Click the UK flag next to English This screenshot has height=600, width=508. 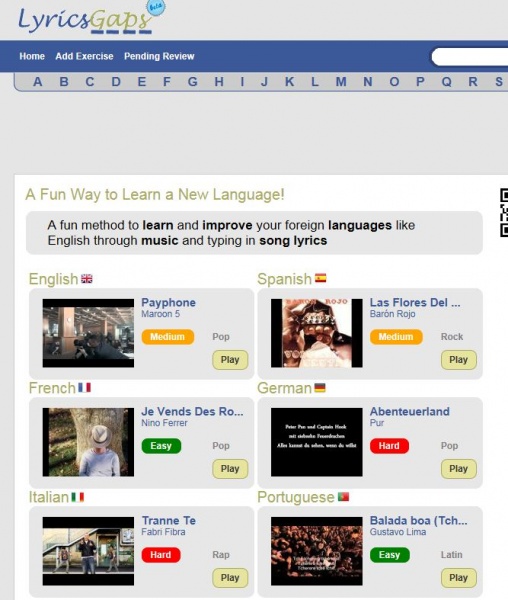coord(87,279)
